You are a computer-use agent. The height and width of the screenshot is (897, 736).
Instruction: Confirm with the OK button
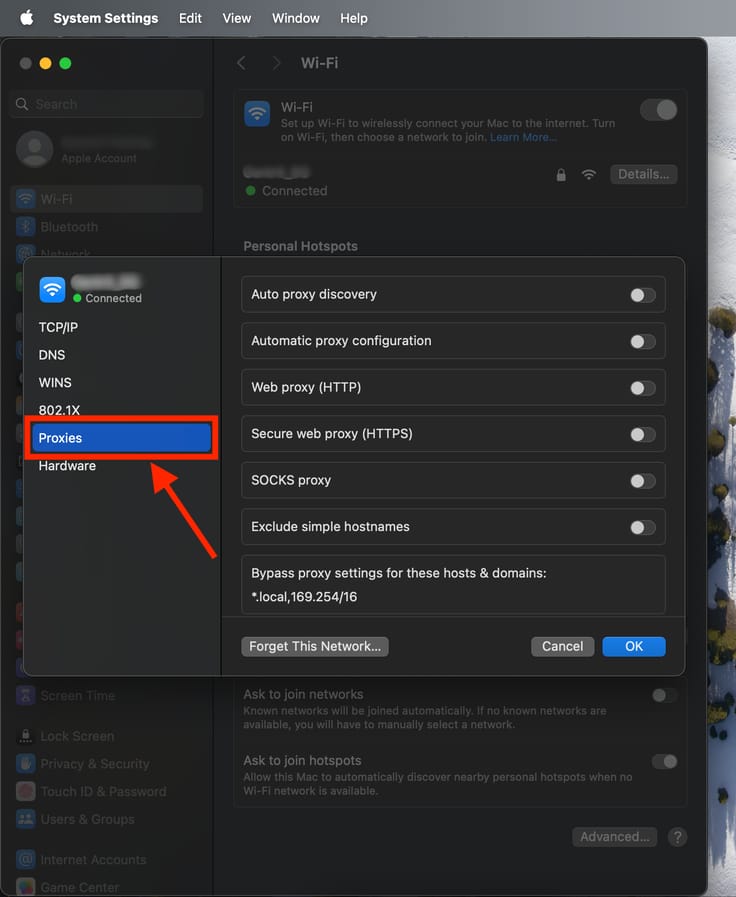(x=633, y=646)
